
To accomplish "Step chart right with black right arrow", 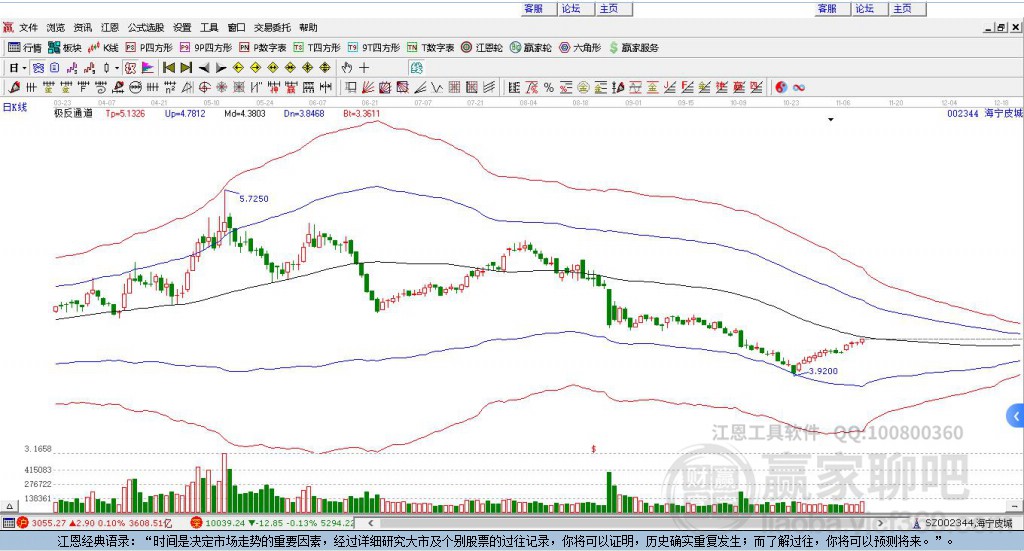I will 221,68.
